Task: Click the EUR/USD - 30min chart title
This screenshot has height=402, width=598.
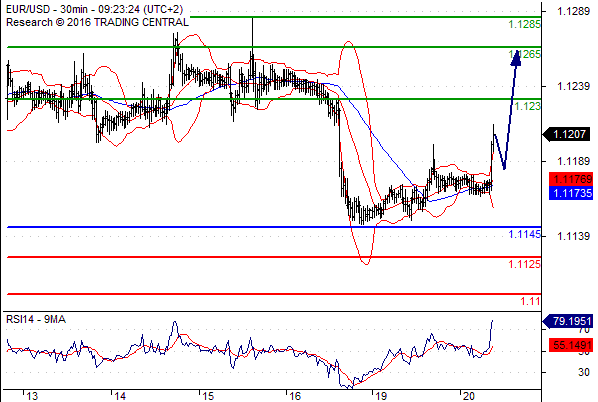Action: [94, 9]
